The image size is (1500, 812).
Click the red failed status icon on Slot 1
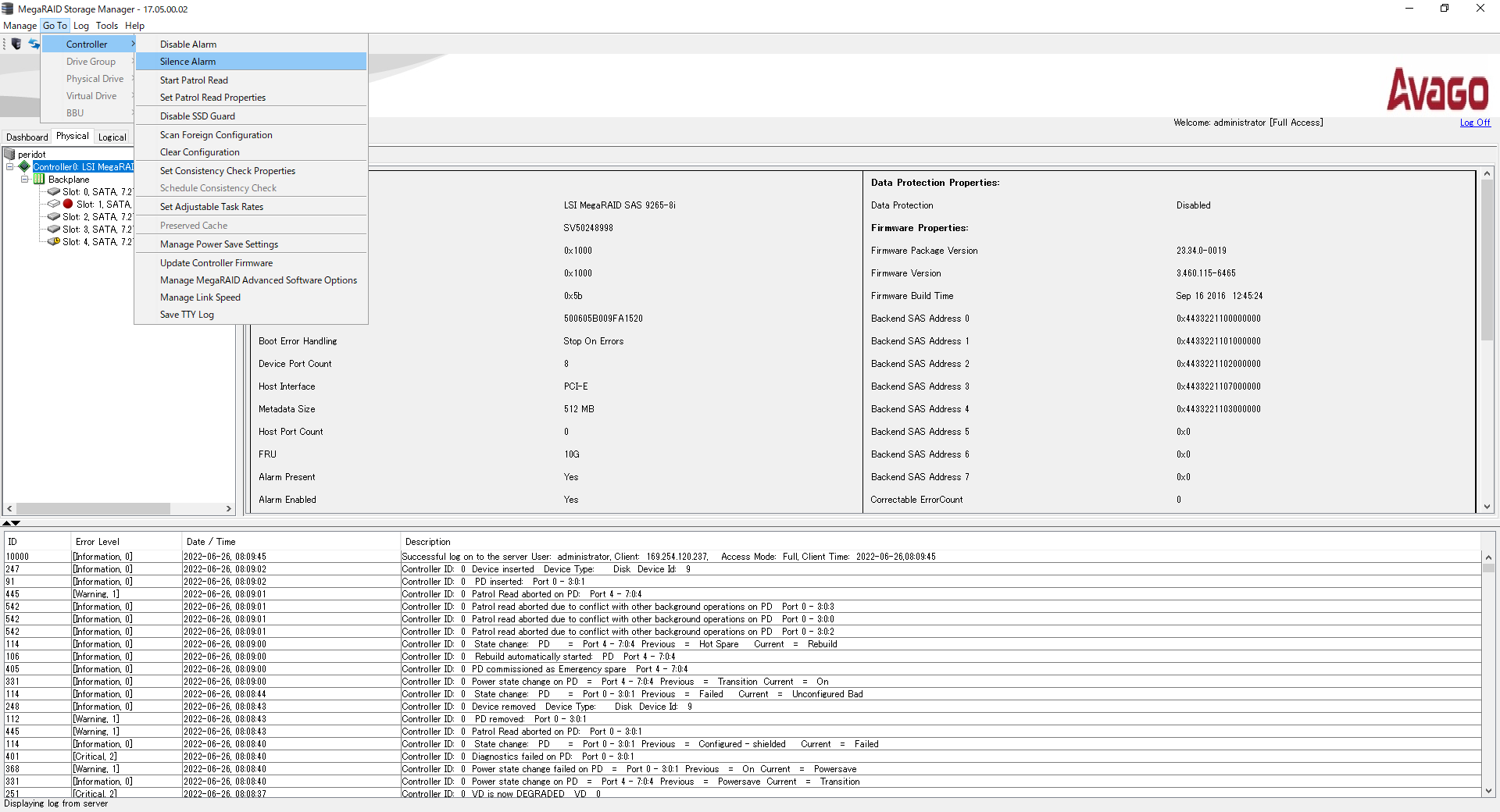(x=68, y=204)
